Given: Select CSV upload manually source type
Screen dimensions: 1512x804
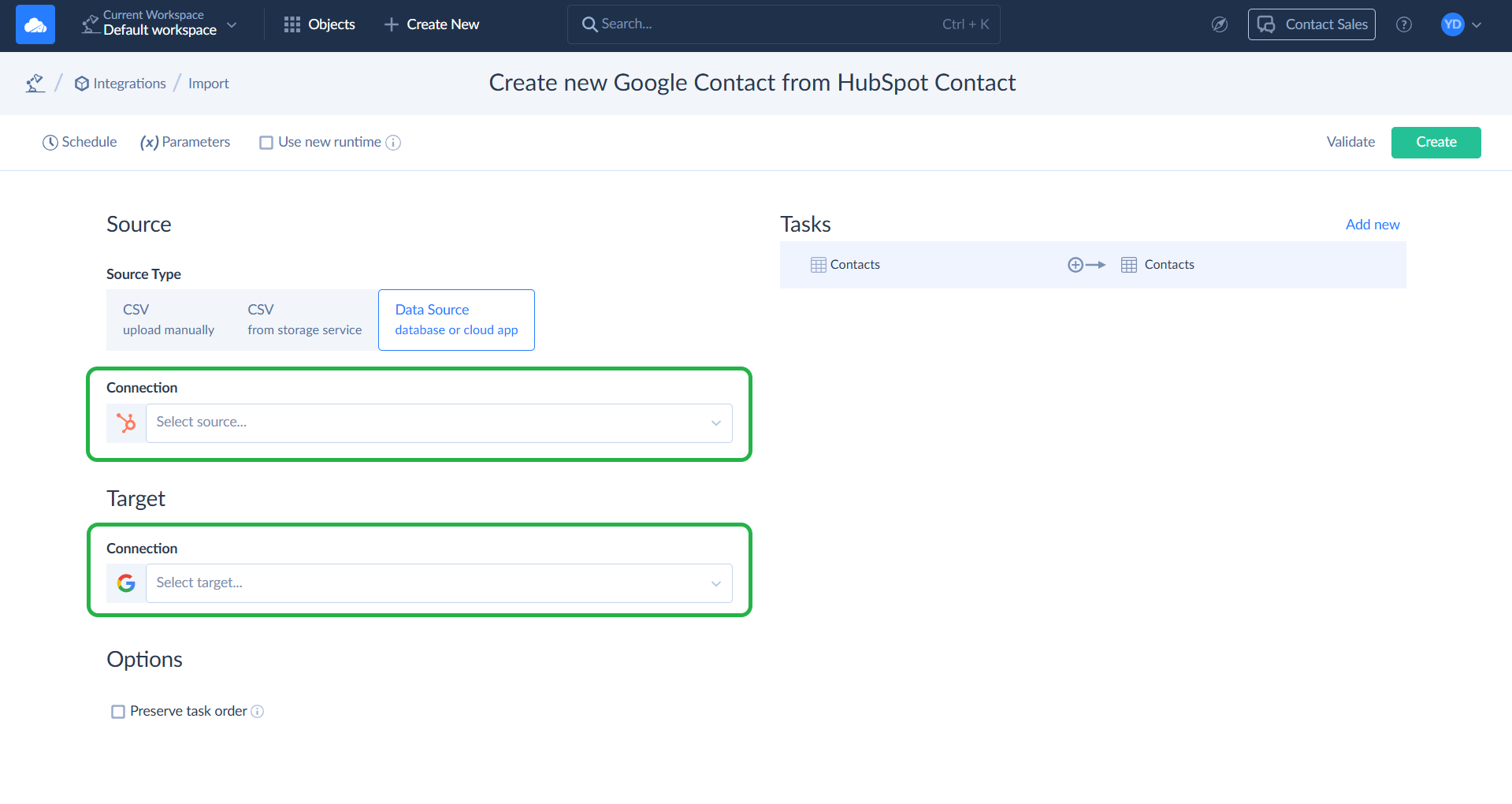Looking at the screenshot, I should [x=169, y=320].
